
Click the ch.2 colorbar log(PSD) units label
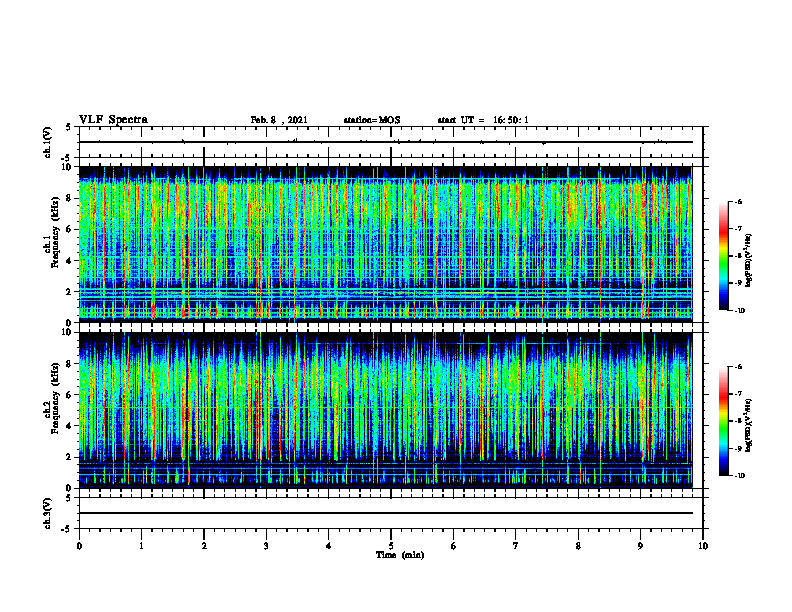[x=750, y=426]
